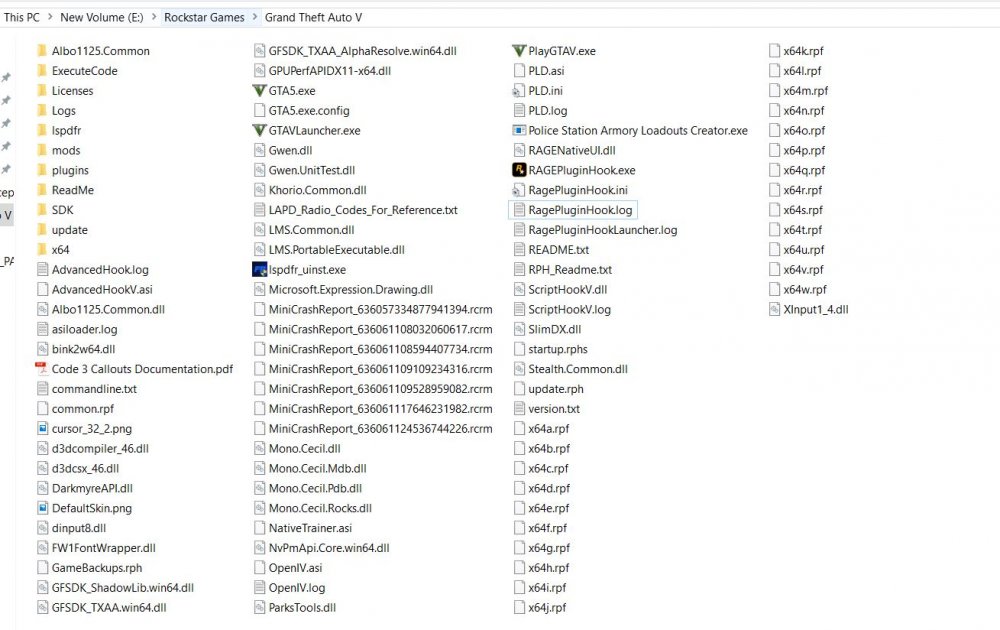Select the plugins folder

(70, 170)
